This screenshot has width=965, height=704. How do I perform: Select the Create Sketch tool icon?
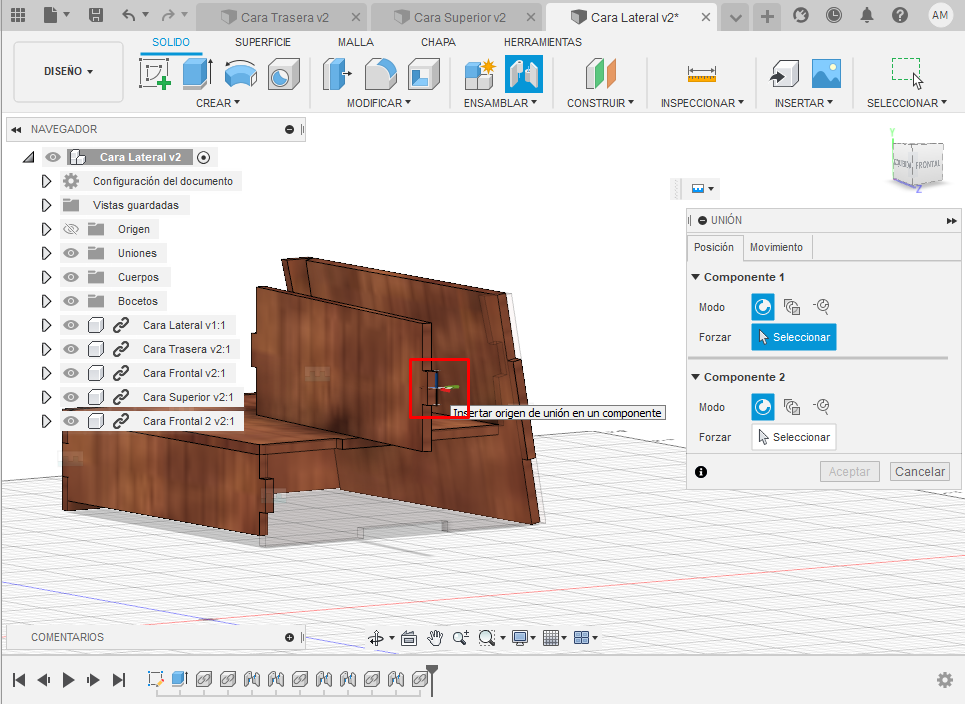(x=155, y=74)
